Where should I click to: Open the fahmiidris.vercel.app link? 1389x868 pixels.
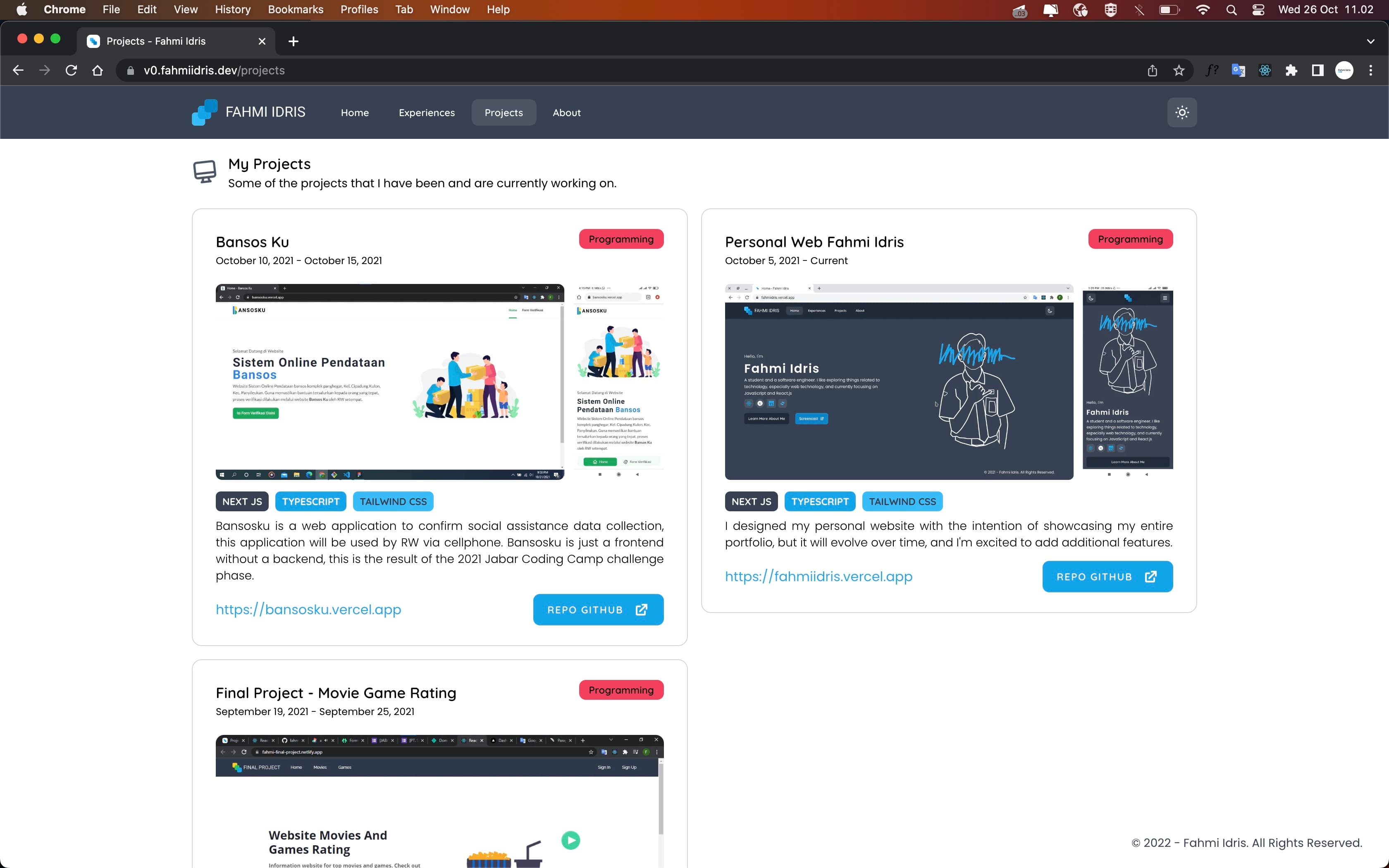click(819, 576)
